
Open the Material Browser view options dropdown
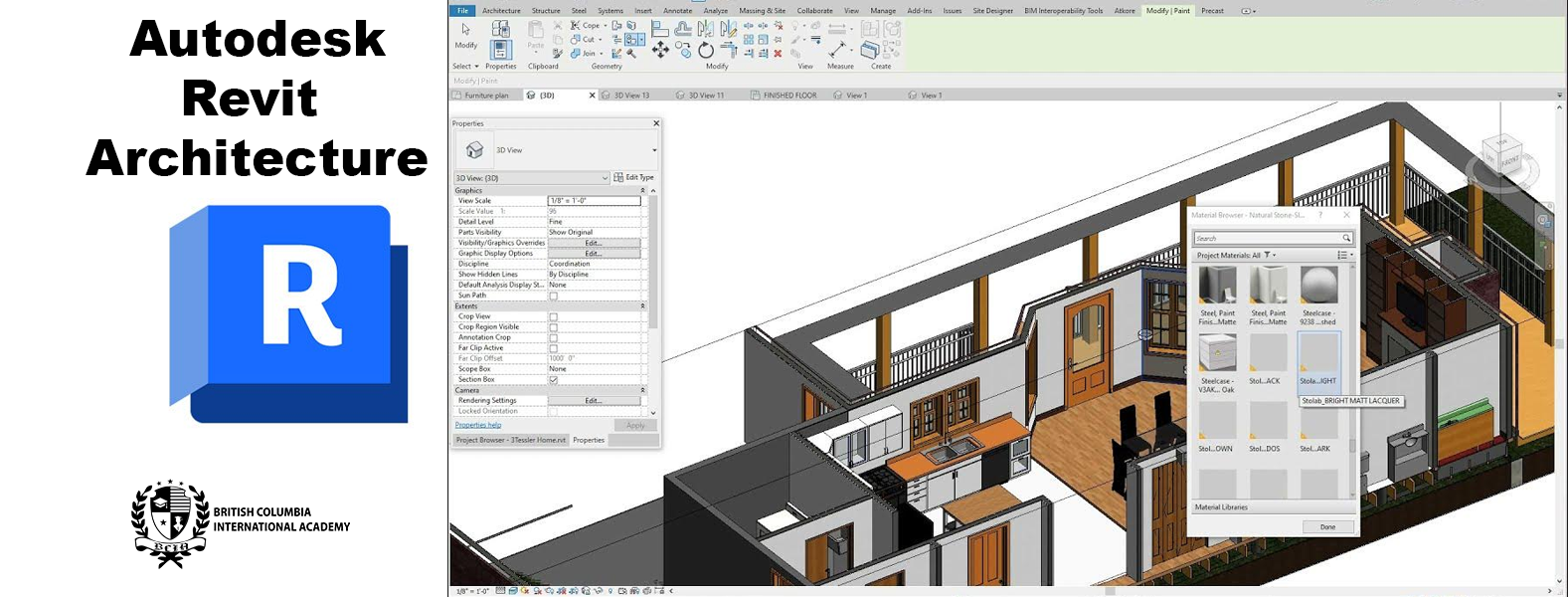(x=1344, y=255)
